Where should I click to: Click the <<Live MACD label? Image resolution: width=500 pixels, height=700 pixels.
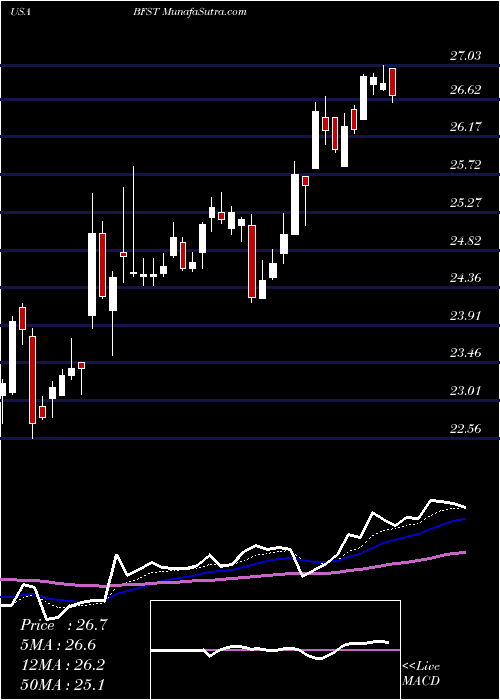421,673
